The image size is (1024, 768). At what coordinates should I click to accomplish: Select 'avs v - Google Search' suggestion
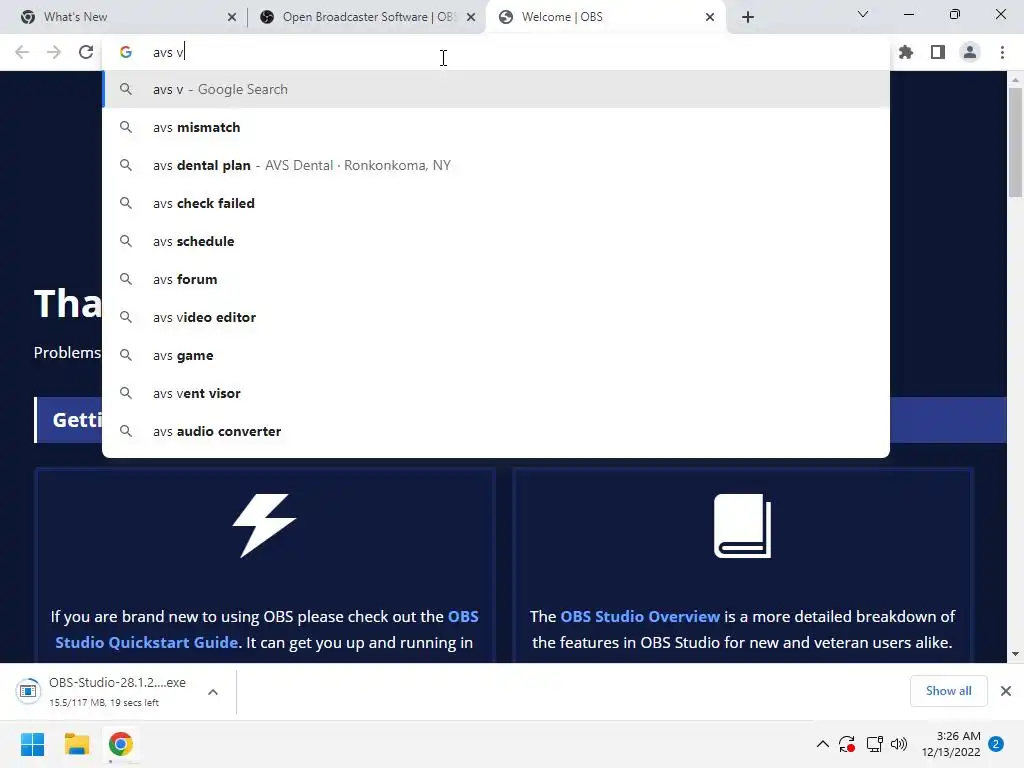tap(496, 89)
